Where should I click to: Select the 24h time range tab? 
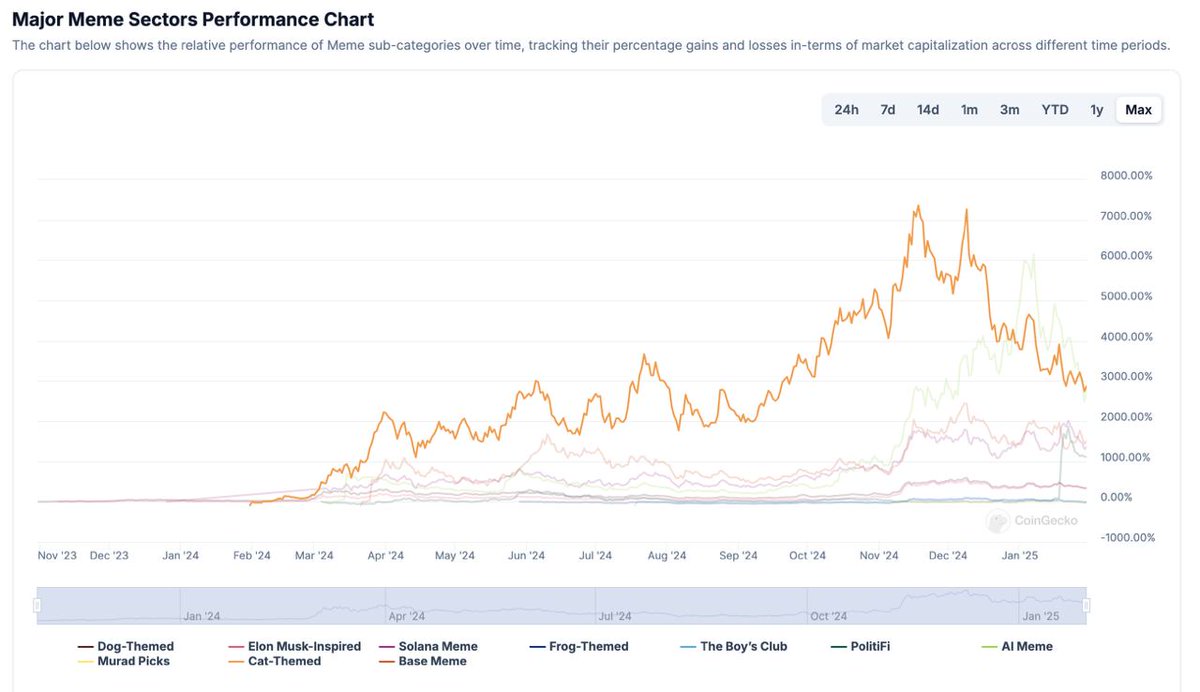coord(846,110)
